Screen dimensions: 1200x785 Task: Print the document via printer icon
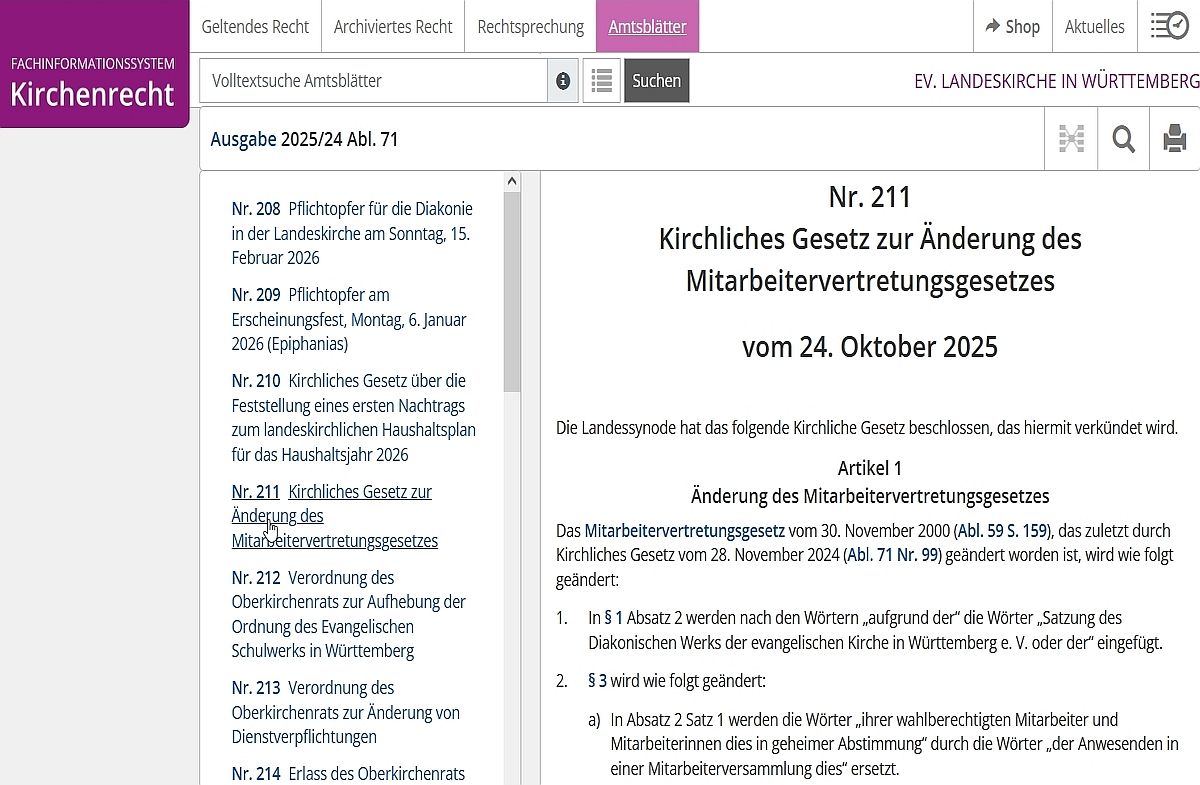click(x=1174, y=139)
